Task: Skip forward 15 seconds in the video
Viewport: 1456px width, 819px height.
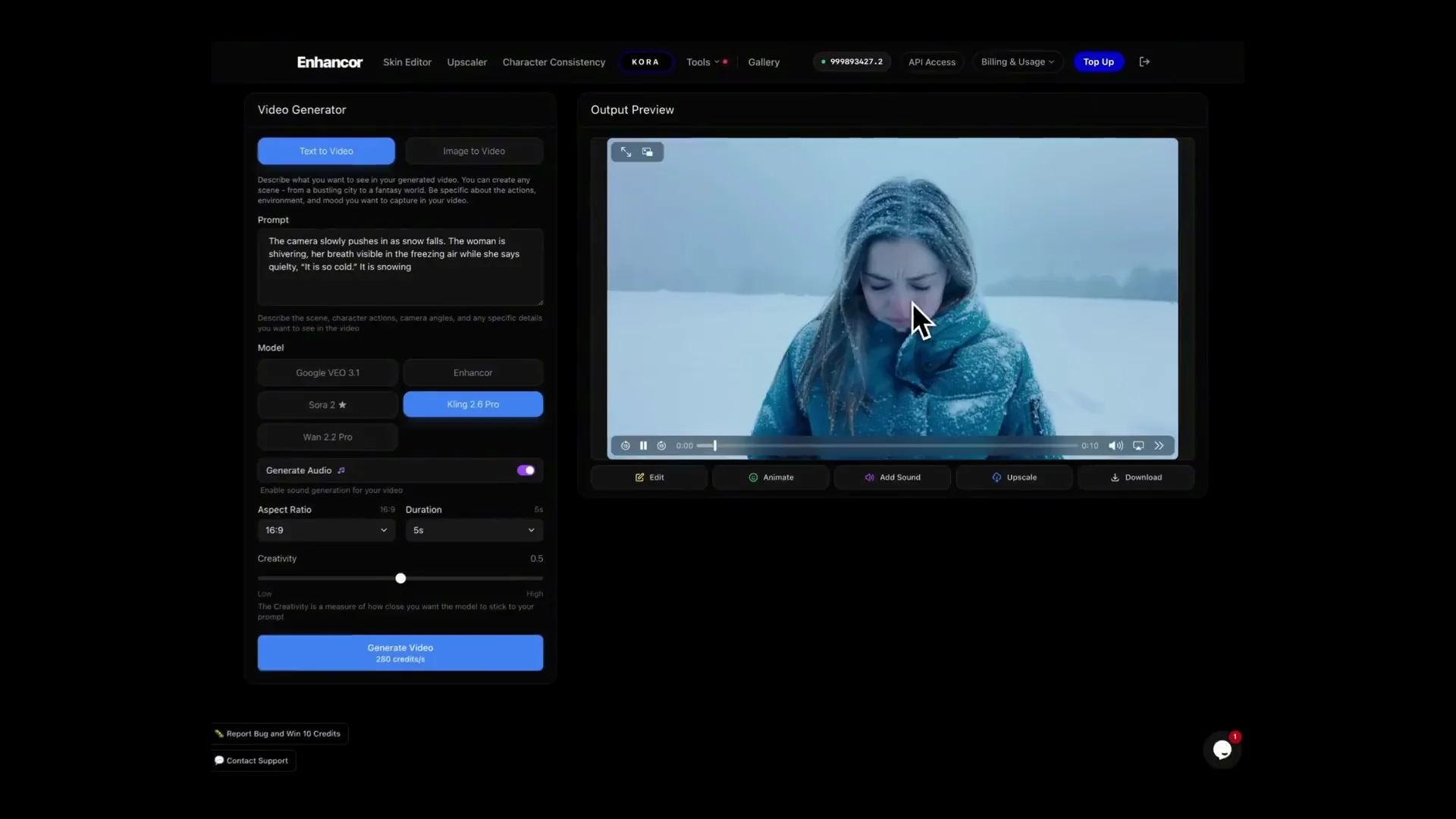Action: (661, 445)
